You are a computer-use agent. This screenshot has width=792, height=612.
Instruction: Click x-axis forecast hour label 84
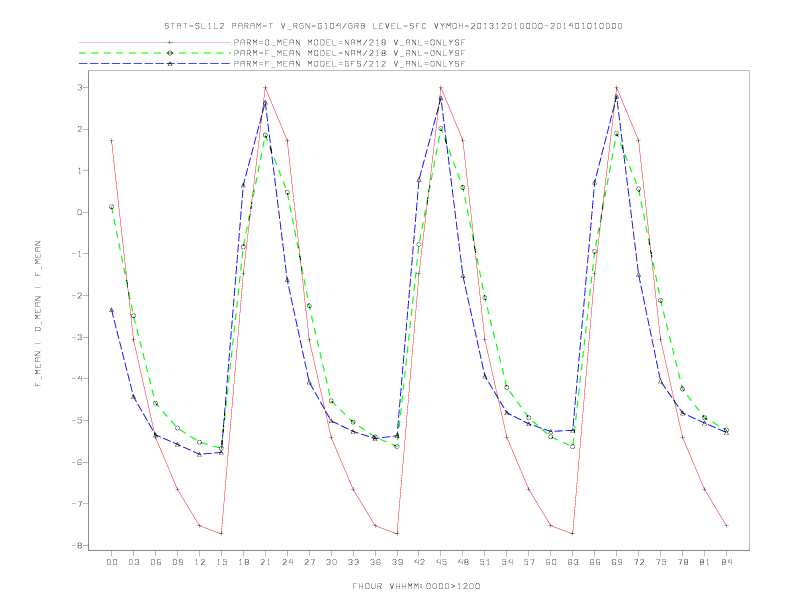tap(726, 562)
